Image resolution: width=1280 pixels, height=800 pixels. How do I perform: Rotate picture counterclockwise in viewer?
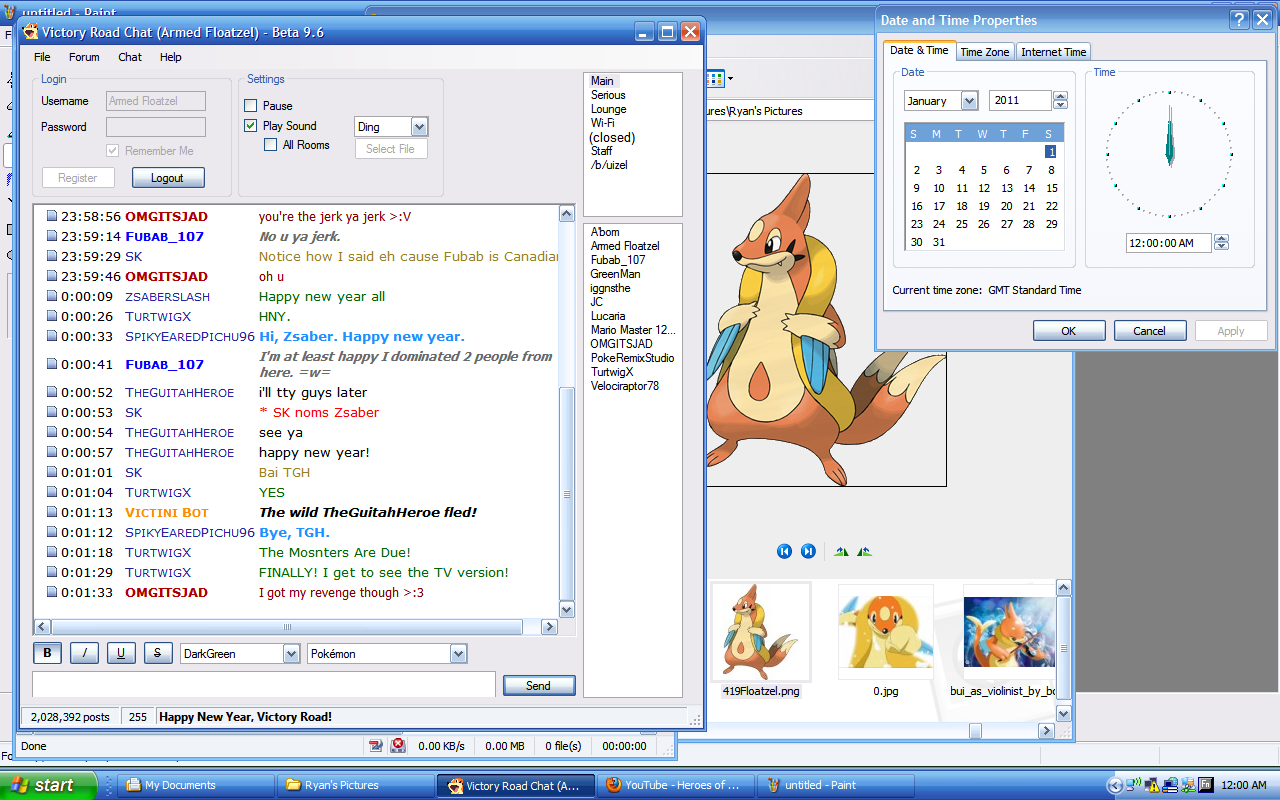click(864, 551)
